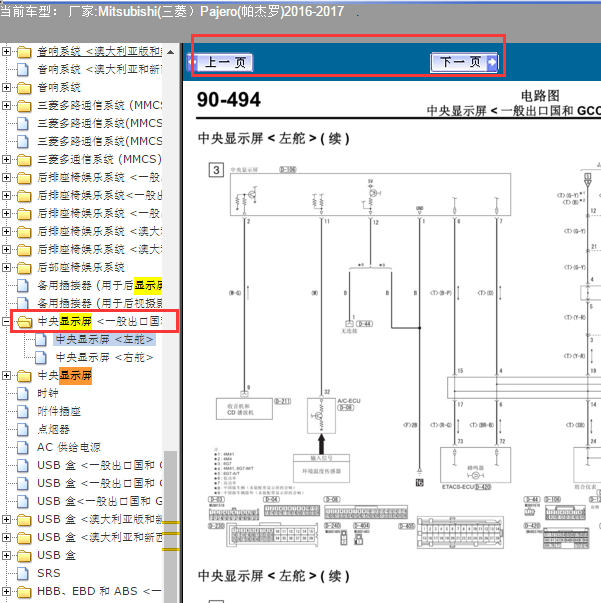
Task: Click document icon of 备用插接器 (用于后显示屏
Action: click(x=23, y=285)
